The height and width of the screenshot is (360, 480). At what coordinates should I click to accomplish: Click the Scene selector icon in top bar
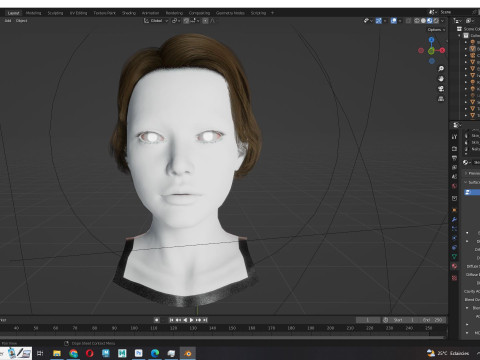tap(432, 12)
